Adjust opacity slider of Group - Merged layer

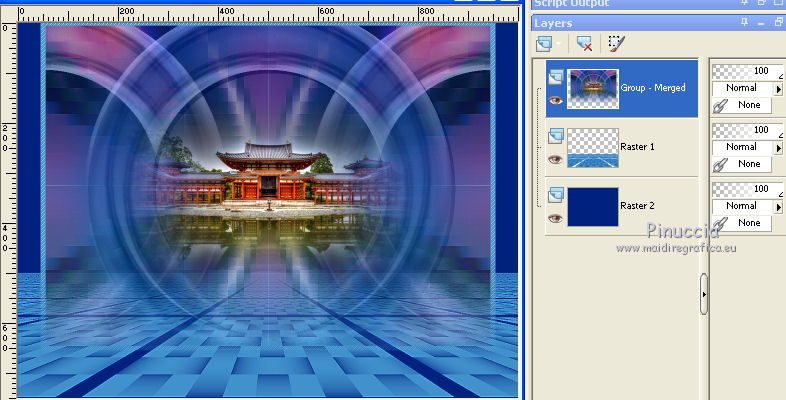(747, 72)
